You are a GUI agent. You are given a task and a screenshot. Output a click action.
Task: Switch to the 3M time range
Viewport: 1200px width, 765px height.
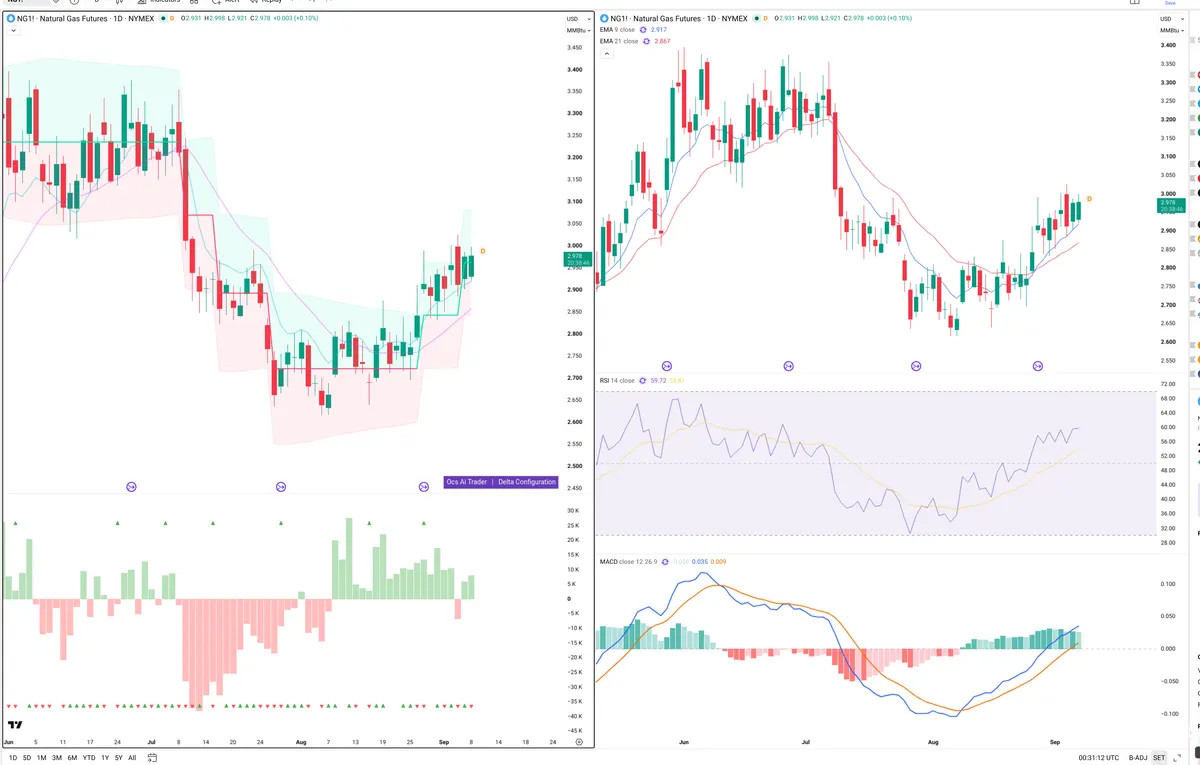click(x=56, y=758)
